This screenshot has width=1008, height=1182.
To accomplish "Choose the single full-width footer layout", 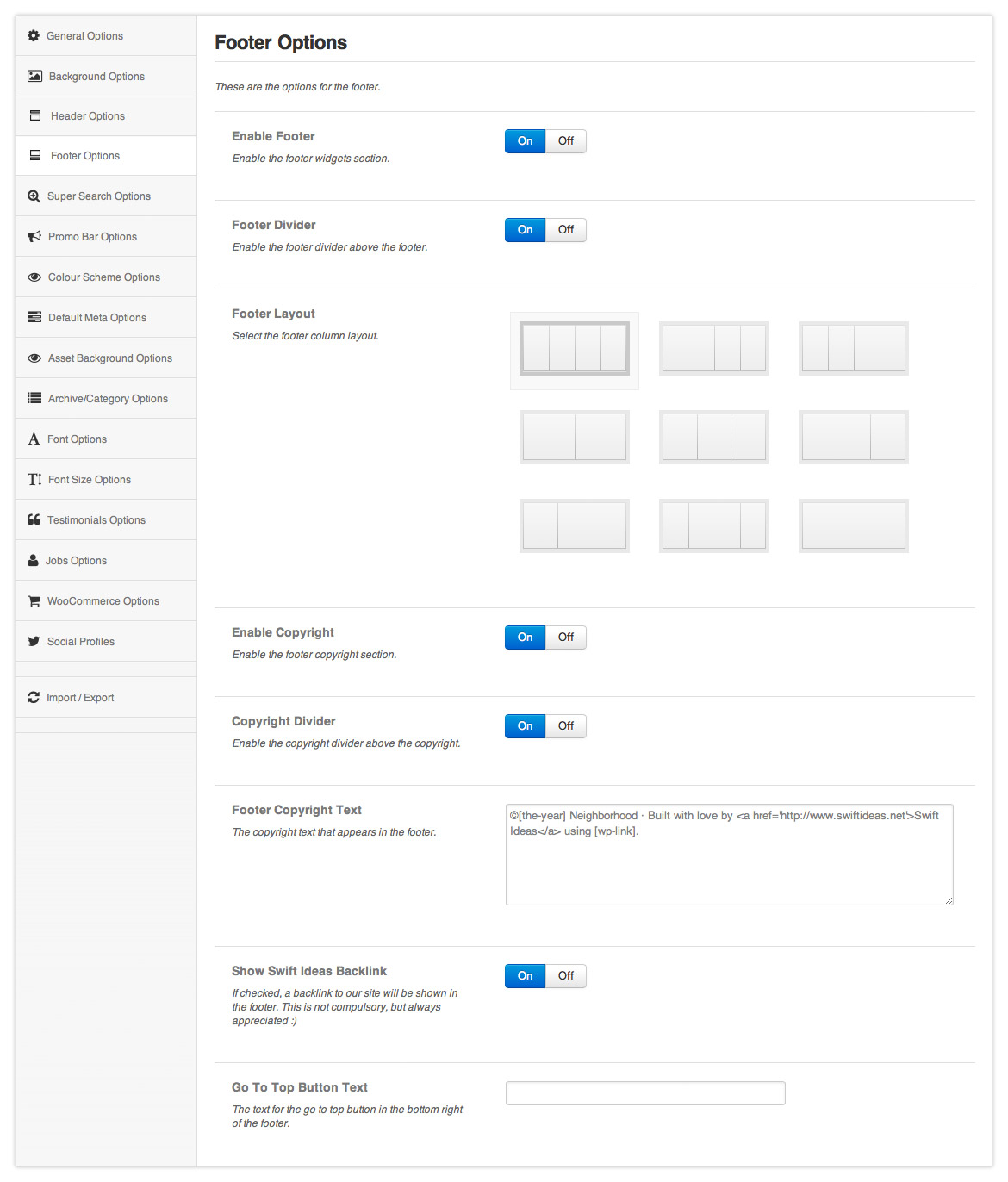I will (853, 526).
